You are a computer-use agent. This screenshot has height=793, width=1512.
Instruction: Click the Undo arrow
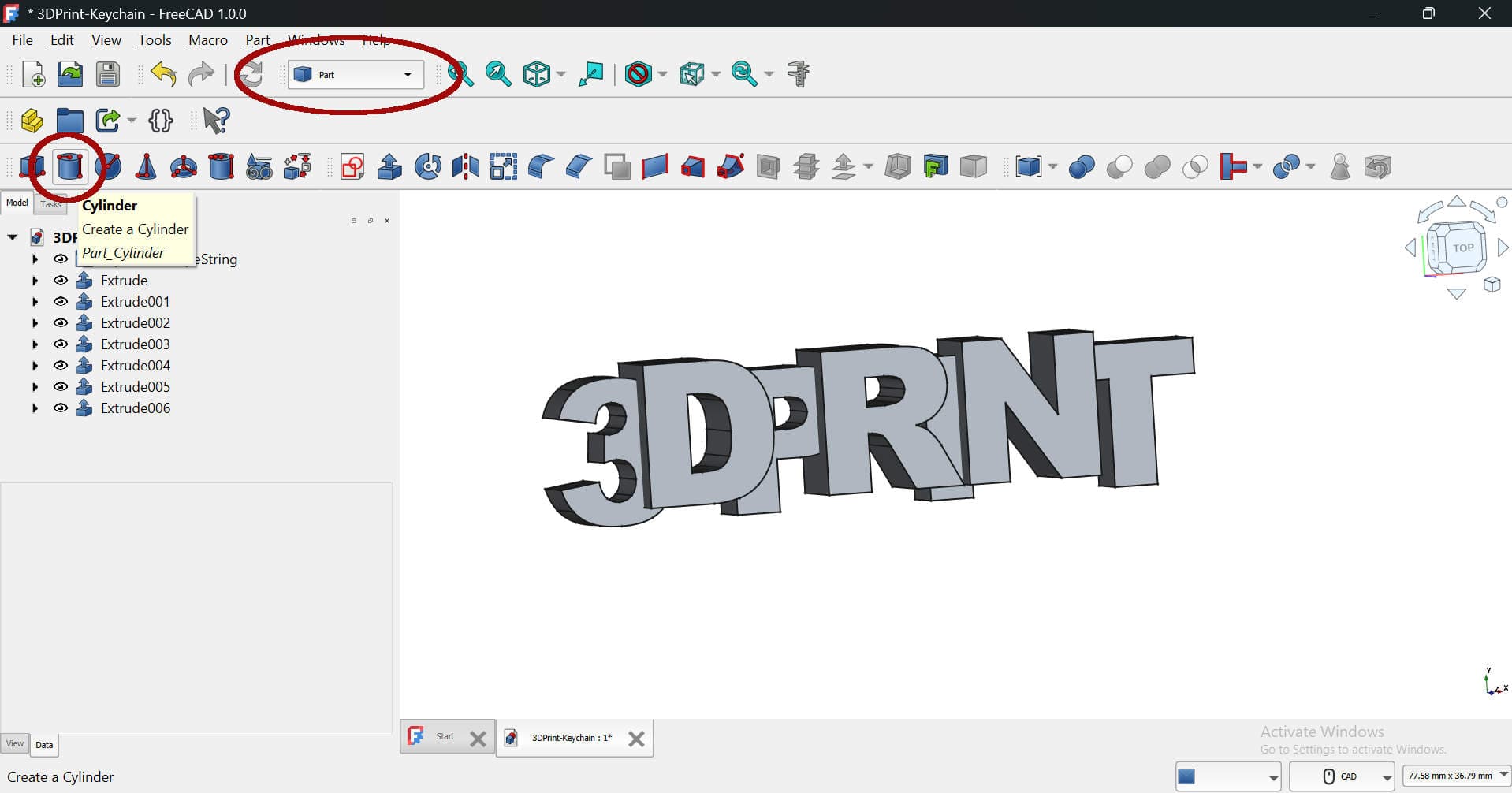(x=163, y=75)
